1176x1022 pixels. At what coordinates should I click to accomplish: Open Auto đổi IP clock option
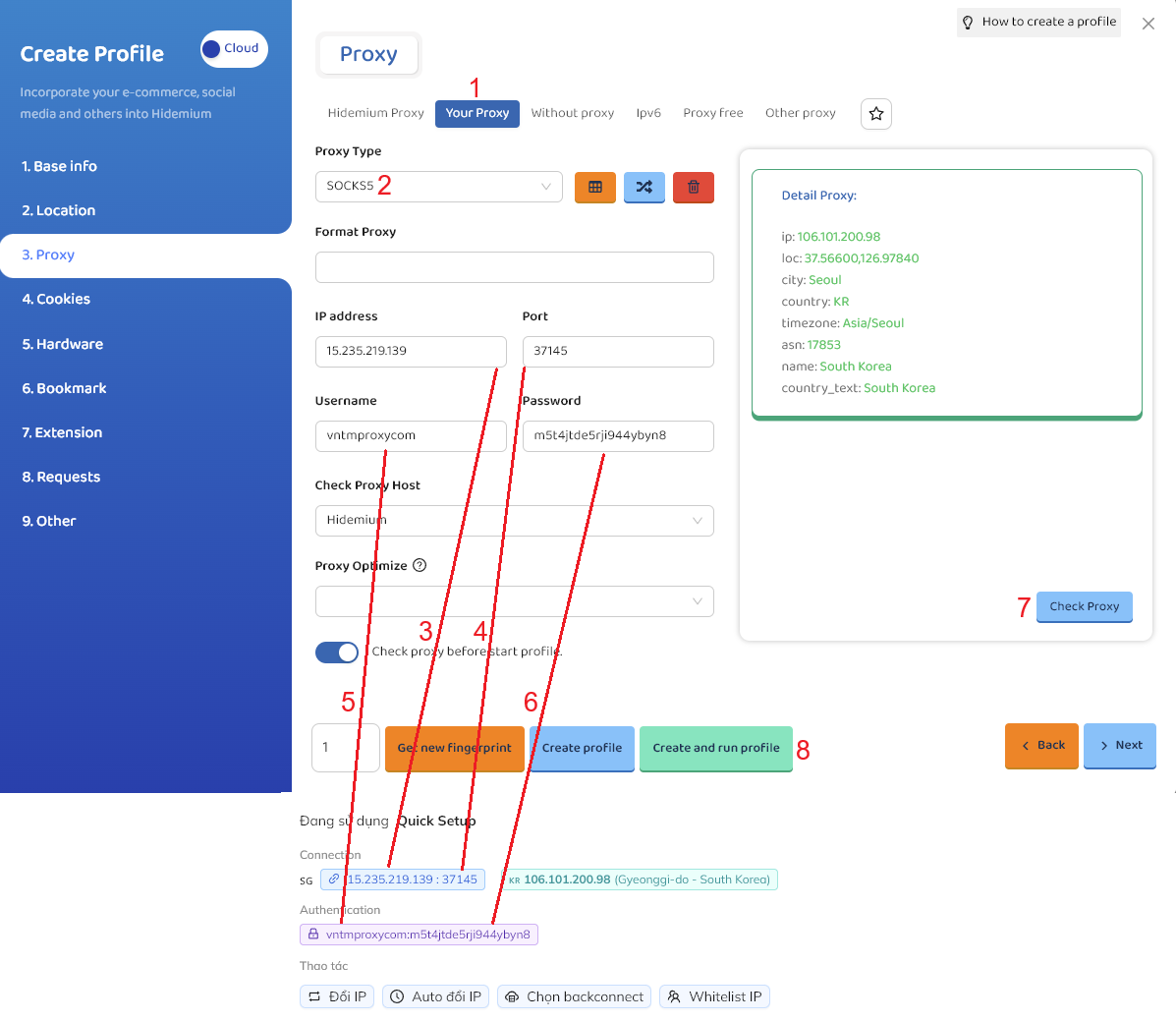tap(435, 996)
